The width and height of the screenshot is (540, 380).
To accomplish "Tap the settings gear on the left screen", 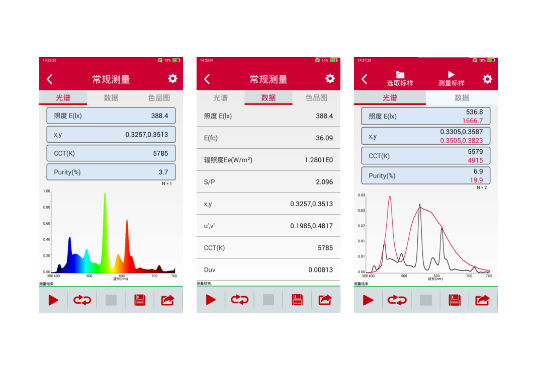I will [173, 79].
